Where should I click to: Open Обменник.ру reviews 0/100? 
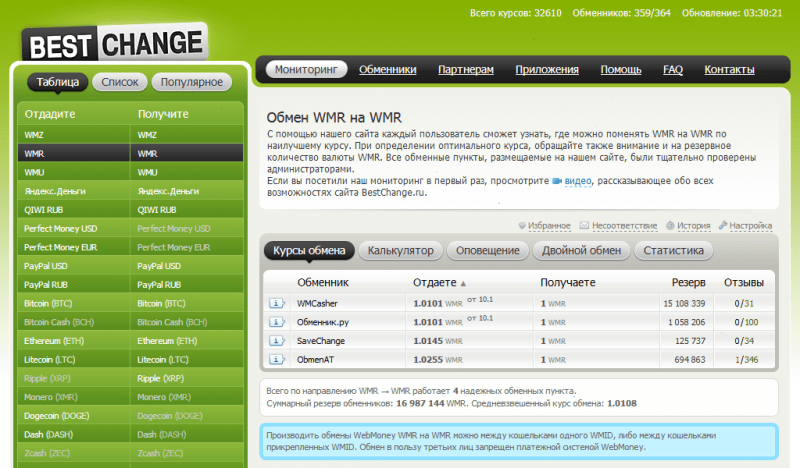pos(746,323)
